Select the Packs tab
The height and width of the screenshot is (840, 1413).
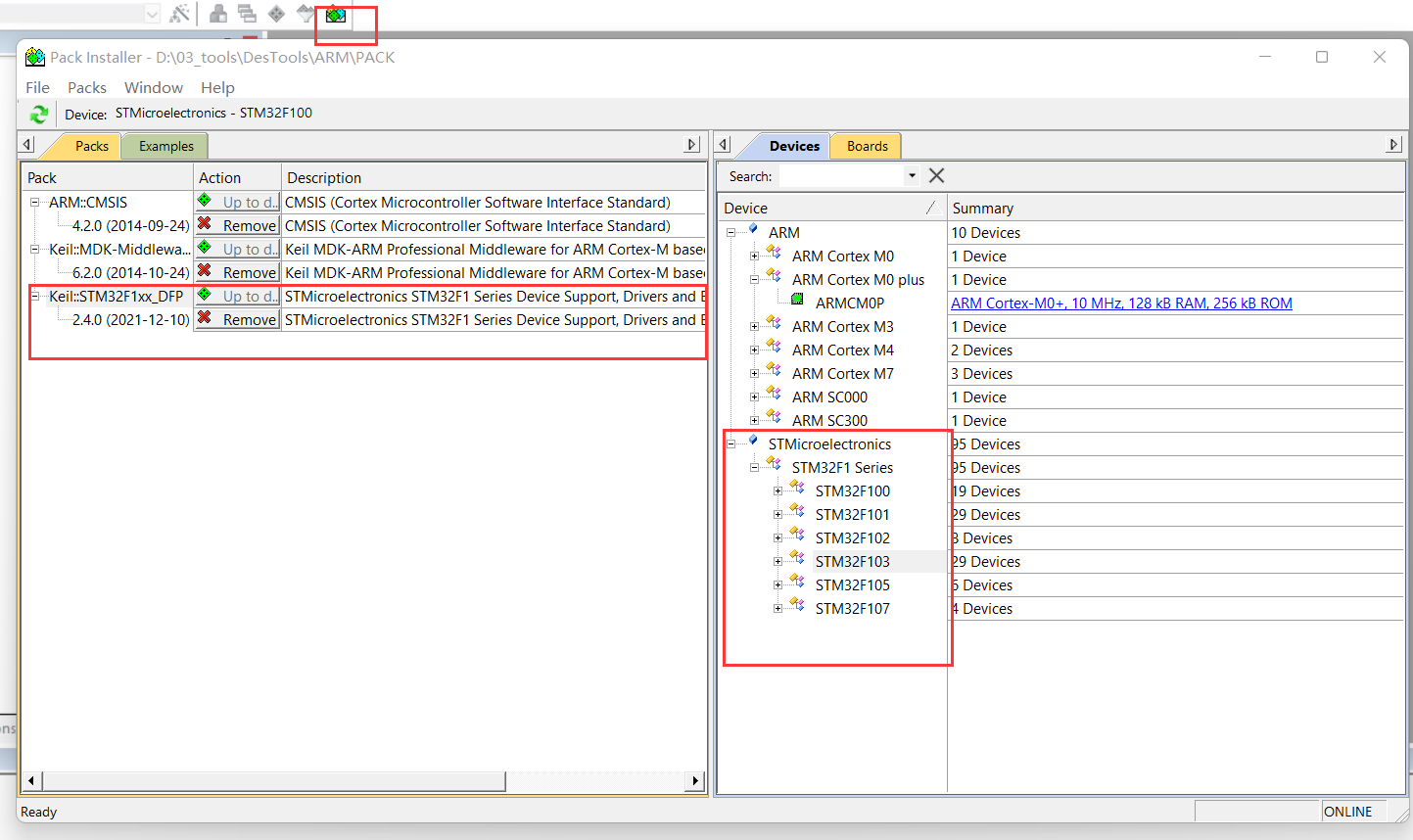[91, 146]
